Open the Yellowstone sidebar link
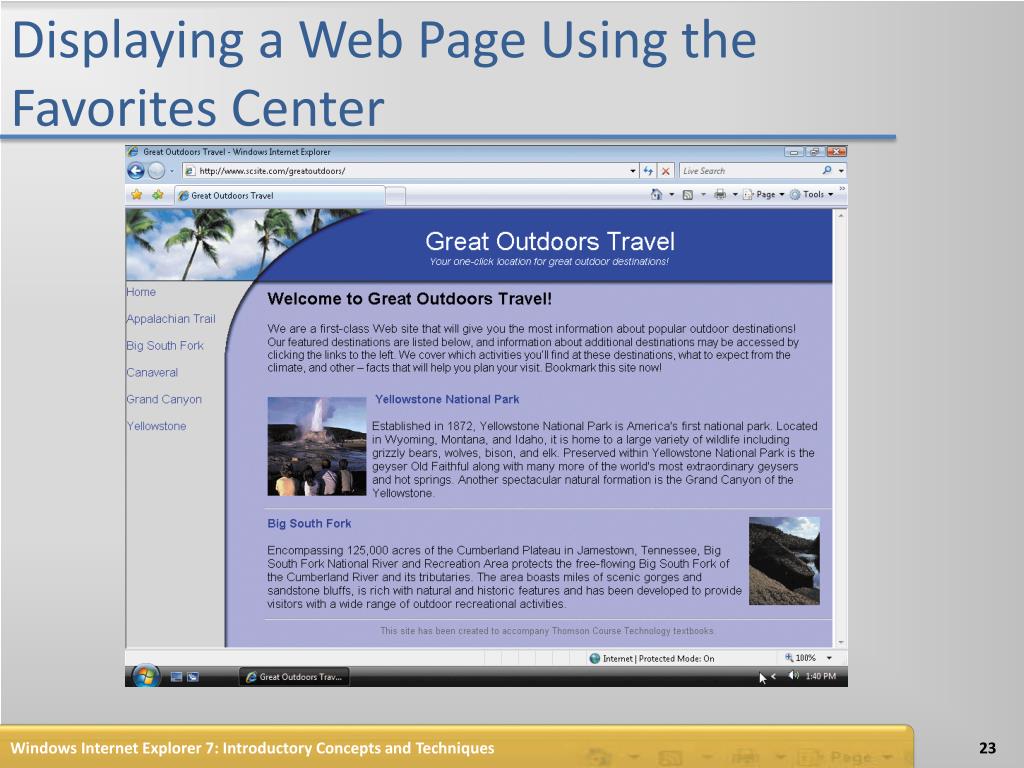 (156, 426)
